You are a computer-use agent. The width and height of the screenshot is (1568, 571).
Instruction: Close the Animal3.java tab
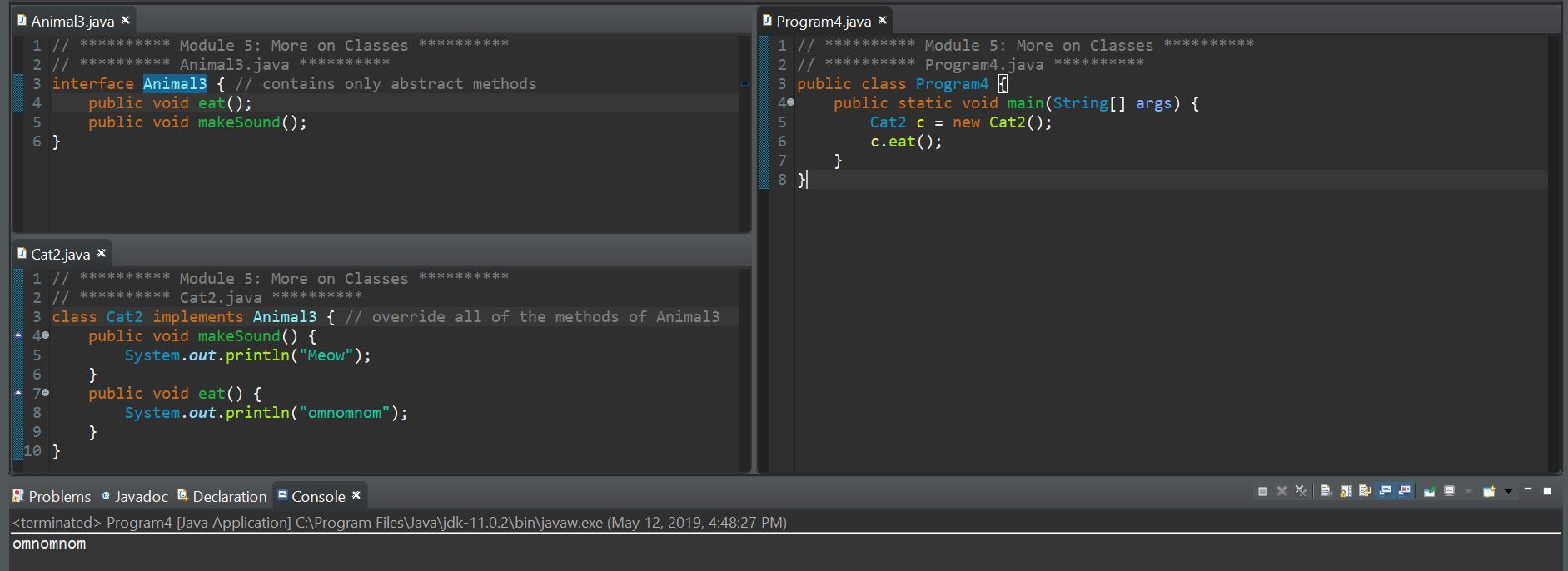click(126, 20)
